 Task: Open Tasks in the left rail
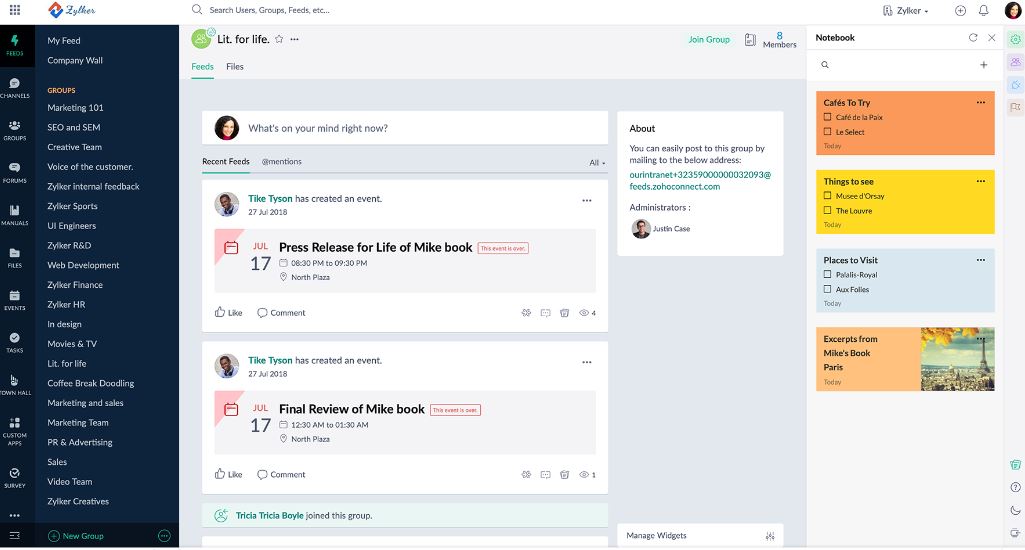click(x=14, y=343)
